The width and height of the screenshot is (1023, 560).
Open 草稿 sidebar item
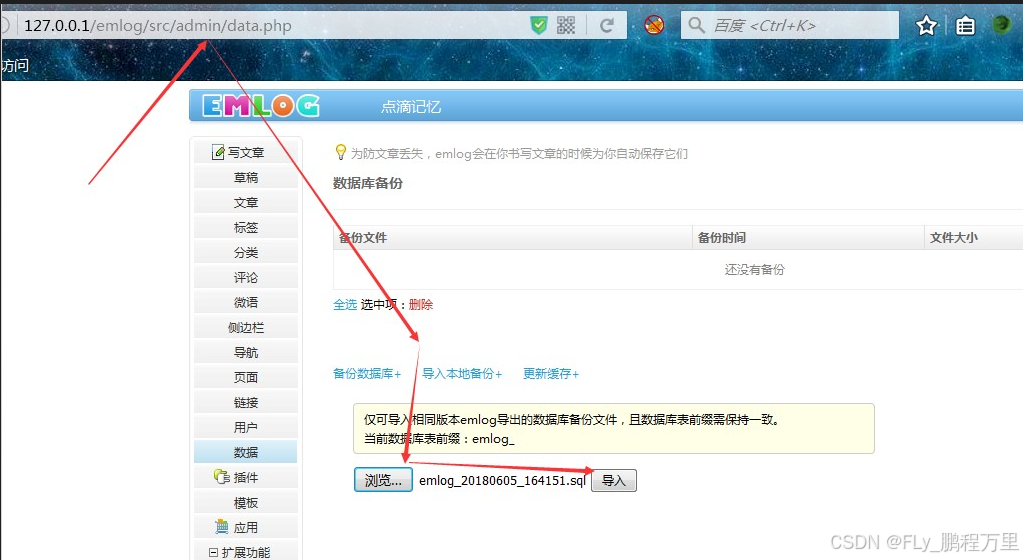245,178
